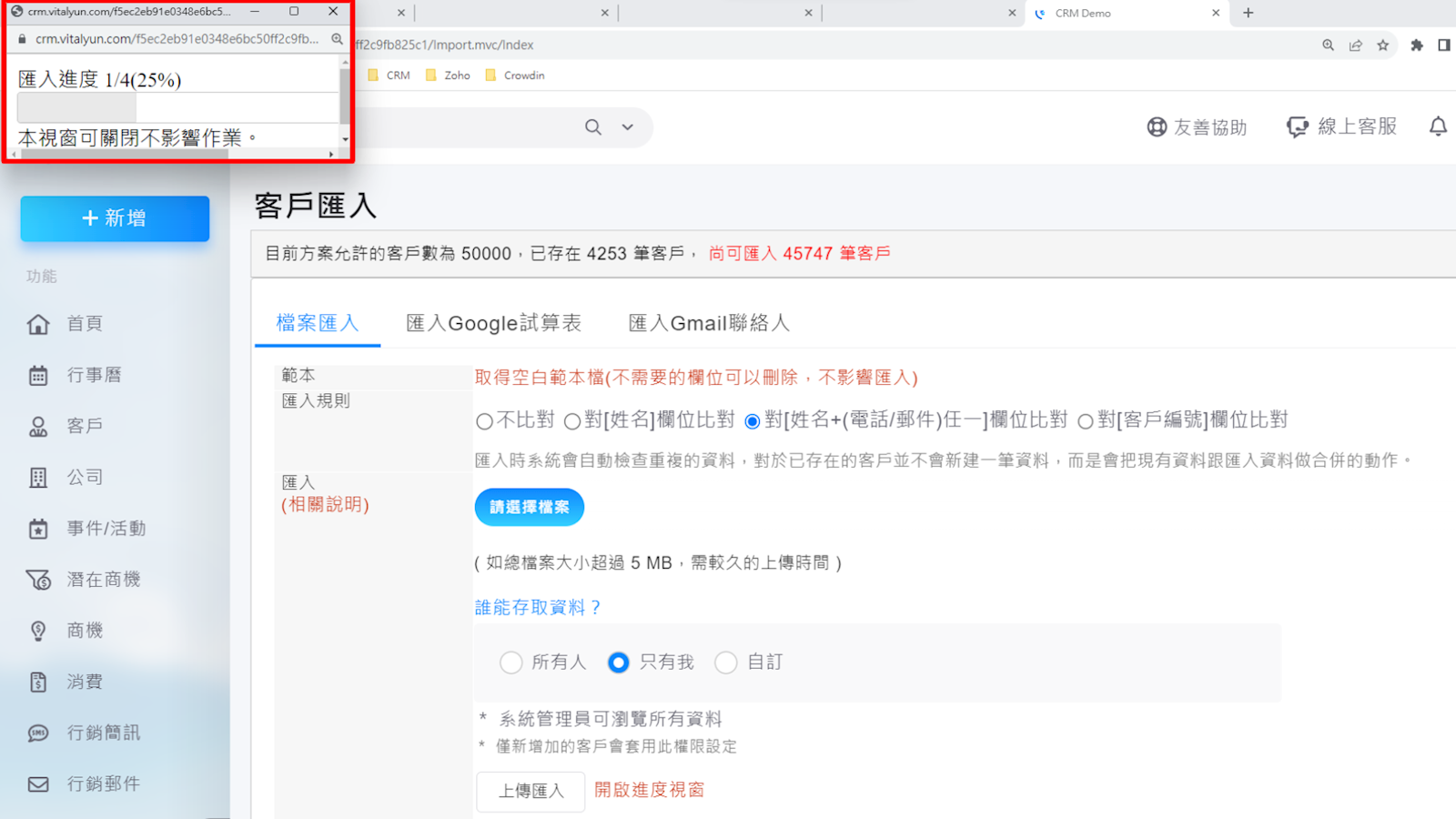Click the notification bell icon
The image size is (1456, 819).
tap(1438, 126)
